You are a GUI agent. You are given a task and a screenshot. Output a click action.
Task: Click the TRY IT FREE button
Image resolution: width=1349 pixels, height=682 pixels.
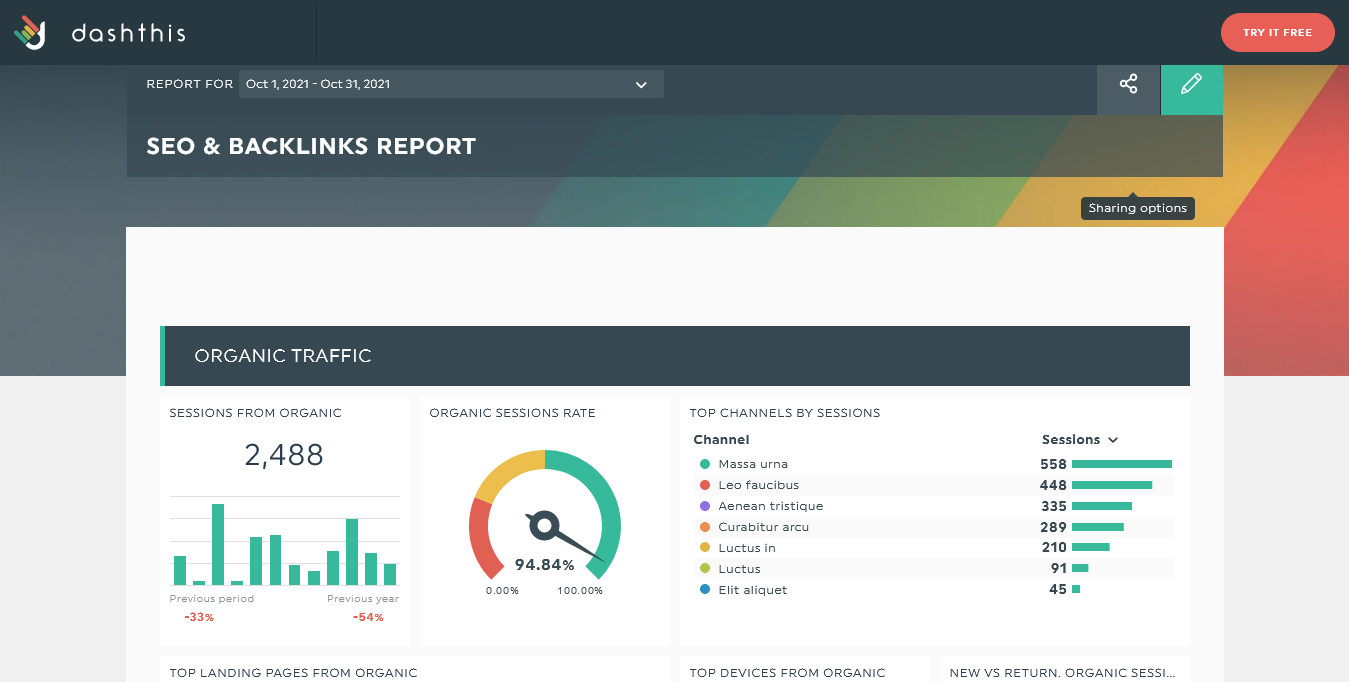1277,33
